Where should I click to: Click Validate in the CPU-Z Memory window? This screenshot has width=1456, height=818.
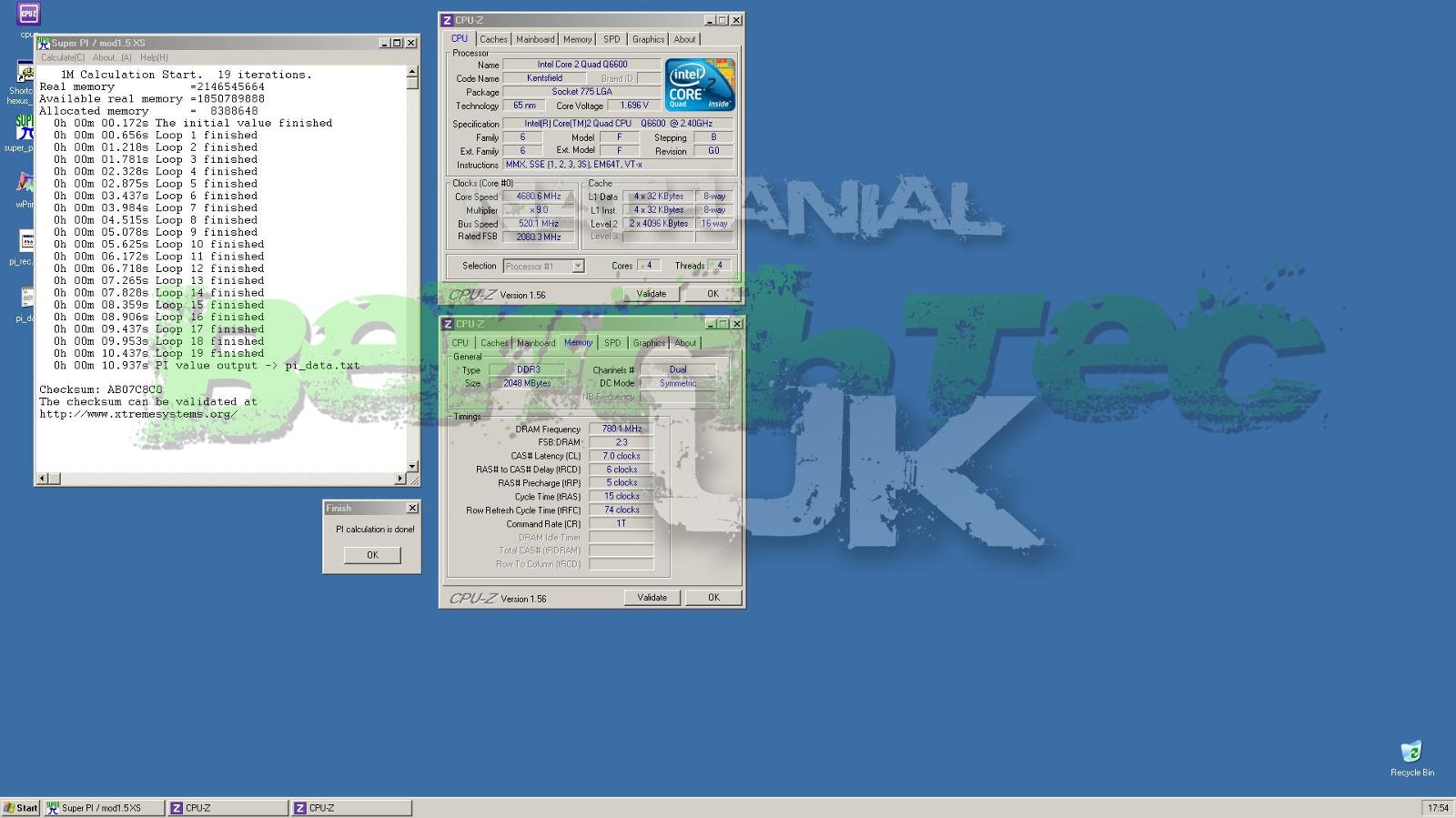[652, 598]
